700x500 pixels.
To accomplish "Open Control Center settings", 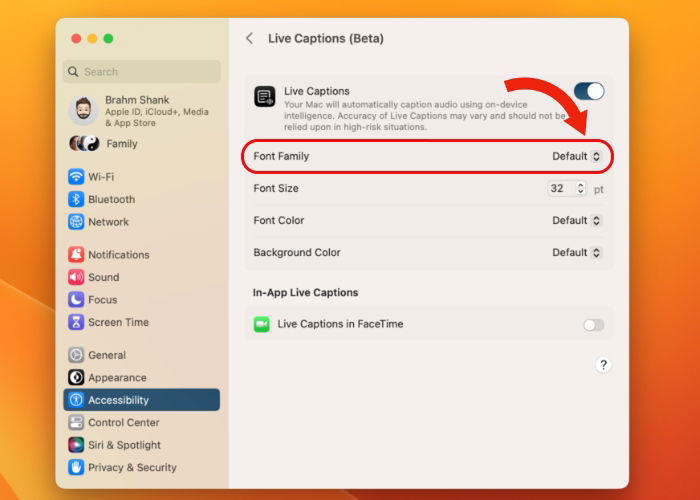I will pyautogui.click(x=142, y=422).
